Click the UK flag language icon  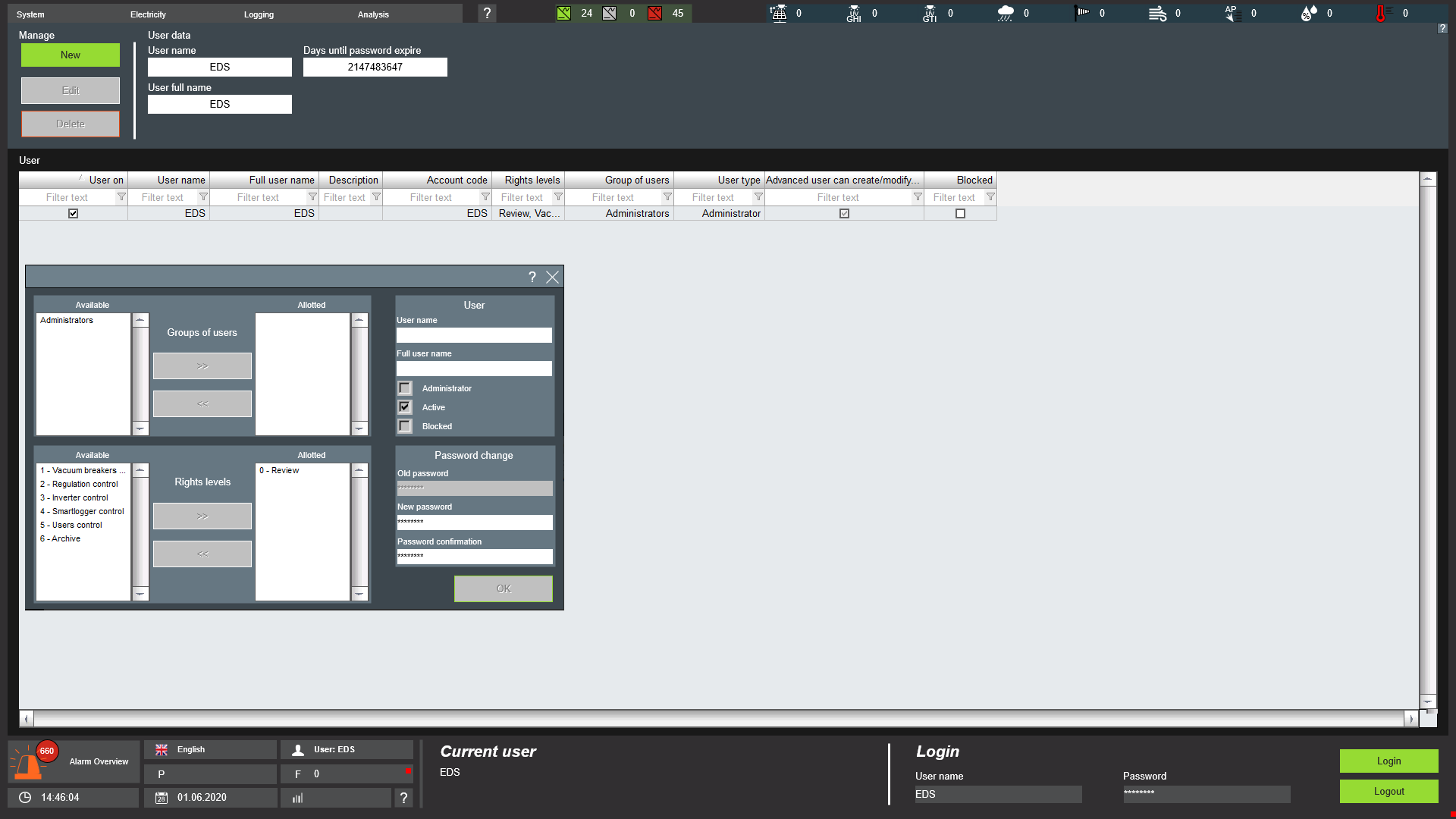162,749
